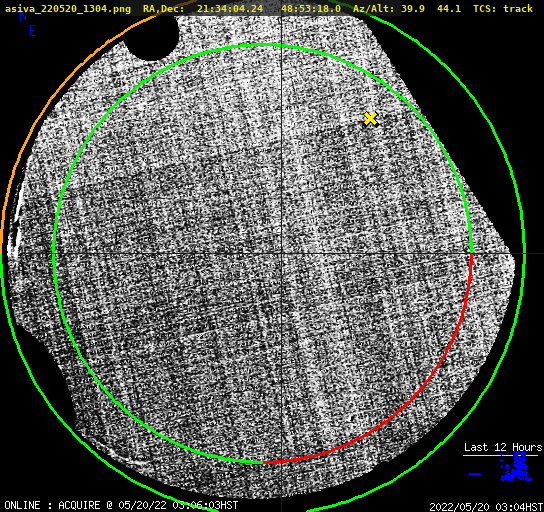Select the blue scatter plot in history graph
Viewport: 544px width, 512px height.
point(516,467)
